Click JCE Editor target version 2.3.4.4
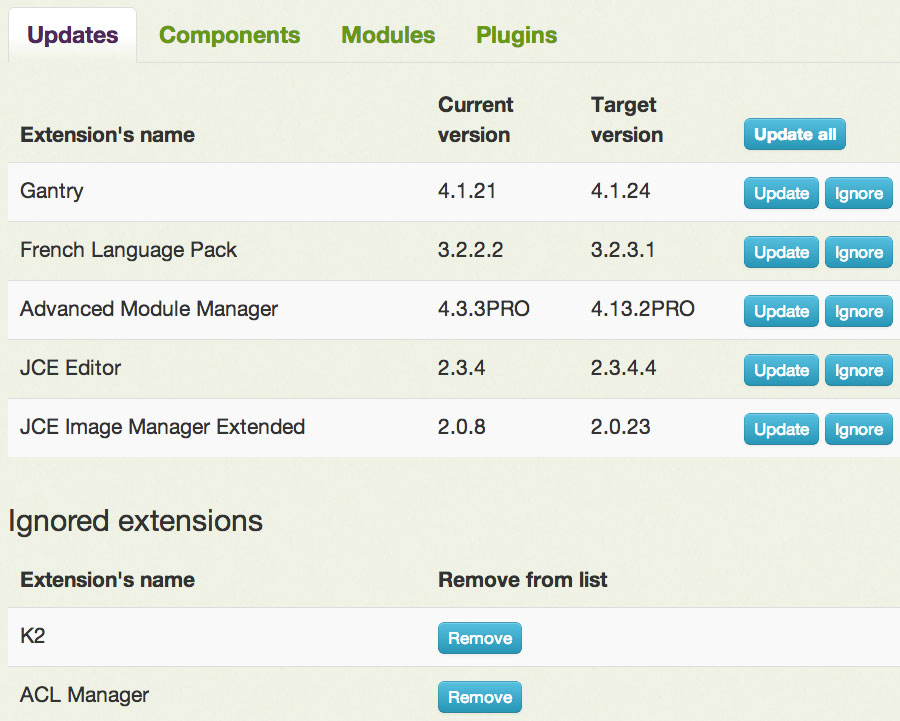900x721 pixels. coord(623,368)
